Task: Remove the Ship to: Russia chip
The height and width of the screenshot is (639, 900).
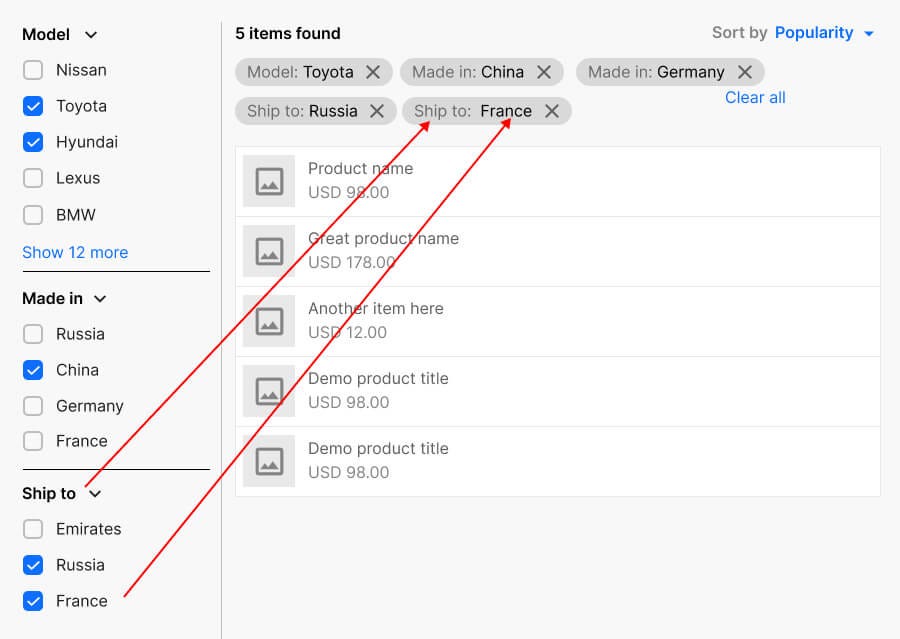Action: pos(377,111)
